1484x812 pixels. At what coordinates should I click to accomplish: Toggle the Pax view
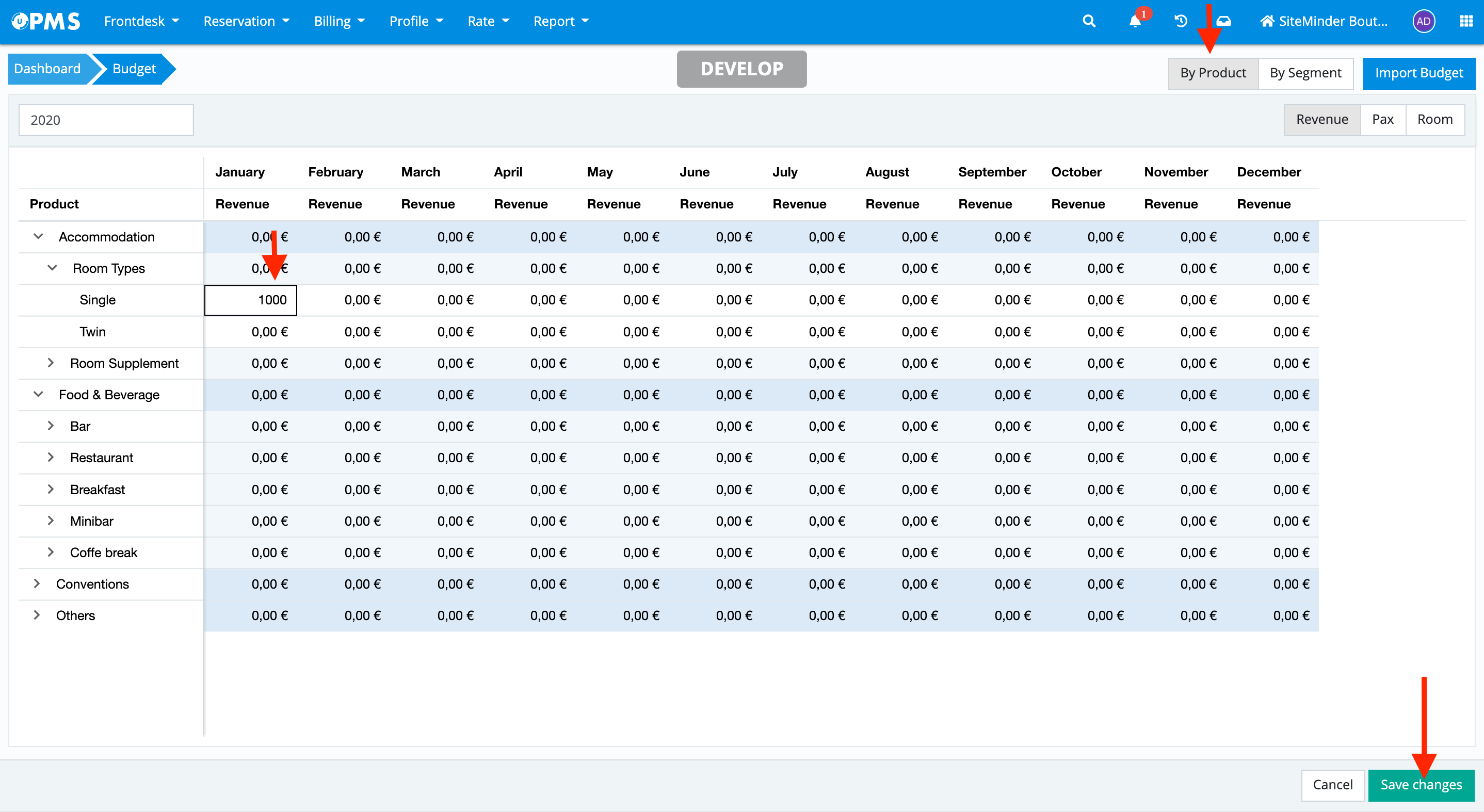1382,119
